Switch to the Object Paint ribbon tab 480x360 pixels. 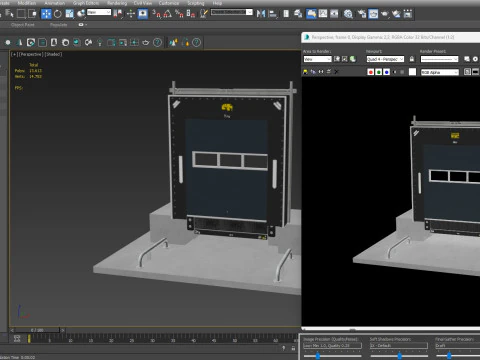22,25
